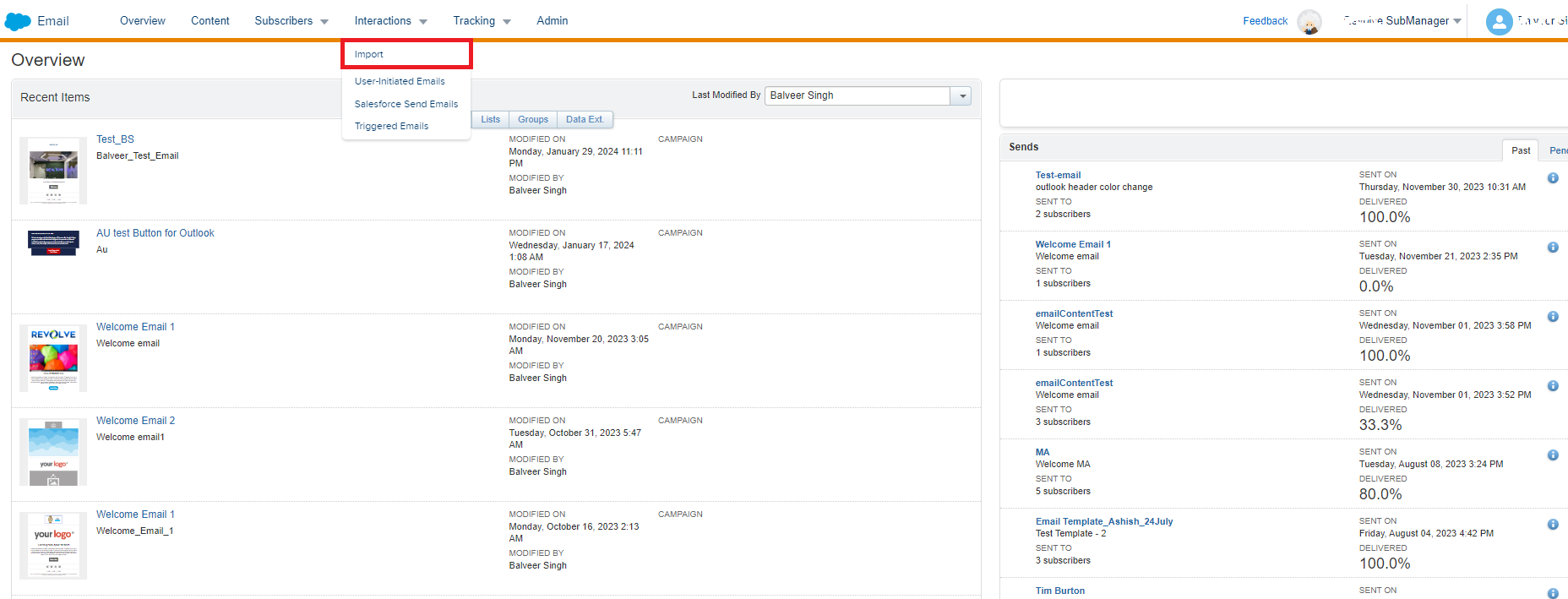Open Welcome Email 1 modified October 16
This screenshot has height=599, width=1568.
(x=135, y=515)
